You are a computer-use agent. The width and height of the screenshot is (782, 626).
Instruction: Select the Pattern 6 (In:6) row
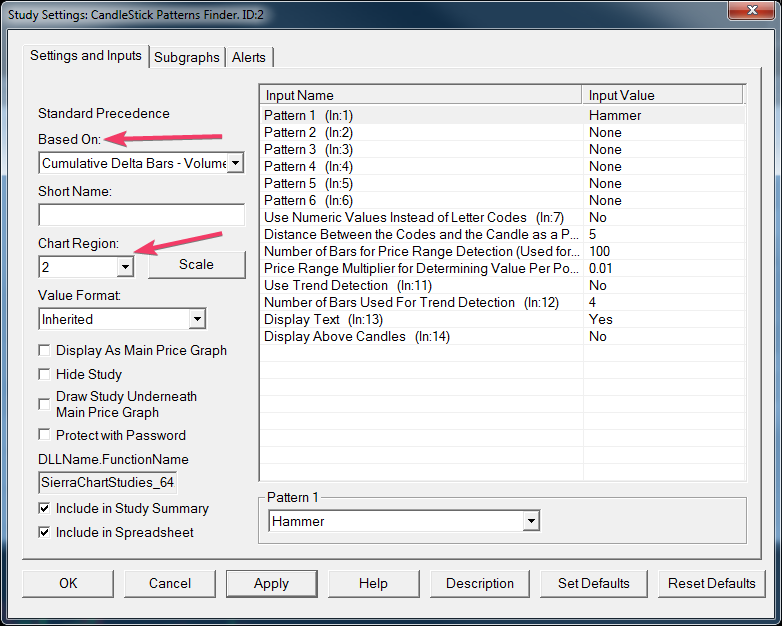(x=503, y=200)
